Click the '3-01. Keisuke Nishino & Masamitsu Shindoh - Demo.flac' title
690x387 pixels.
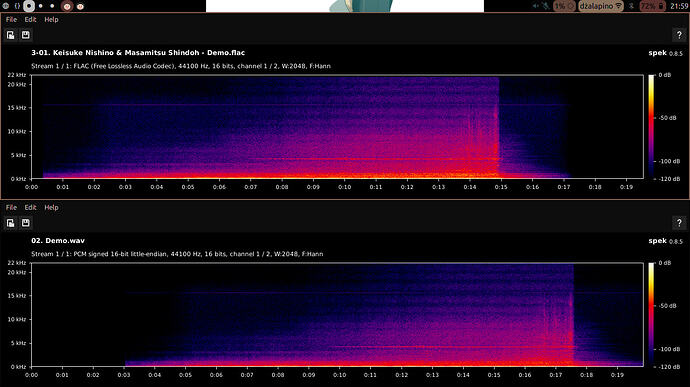(138, 52)
